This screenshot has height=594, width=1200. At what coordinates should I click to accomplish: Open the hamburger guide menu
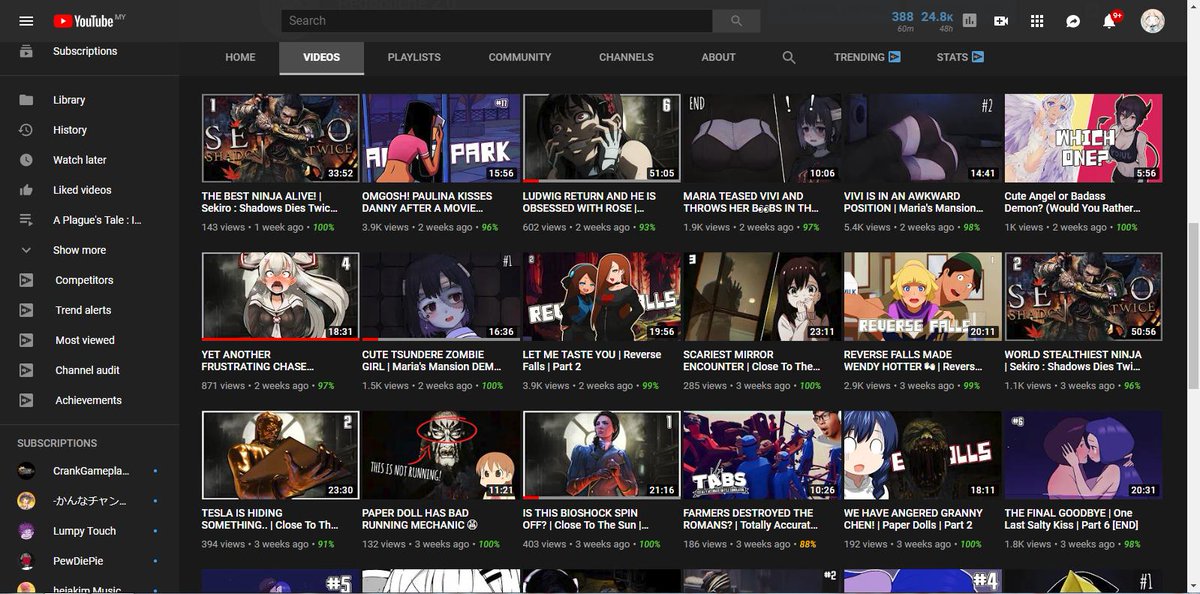(x=26, y=21)
